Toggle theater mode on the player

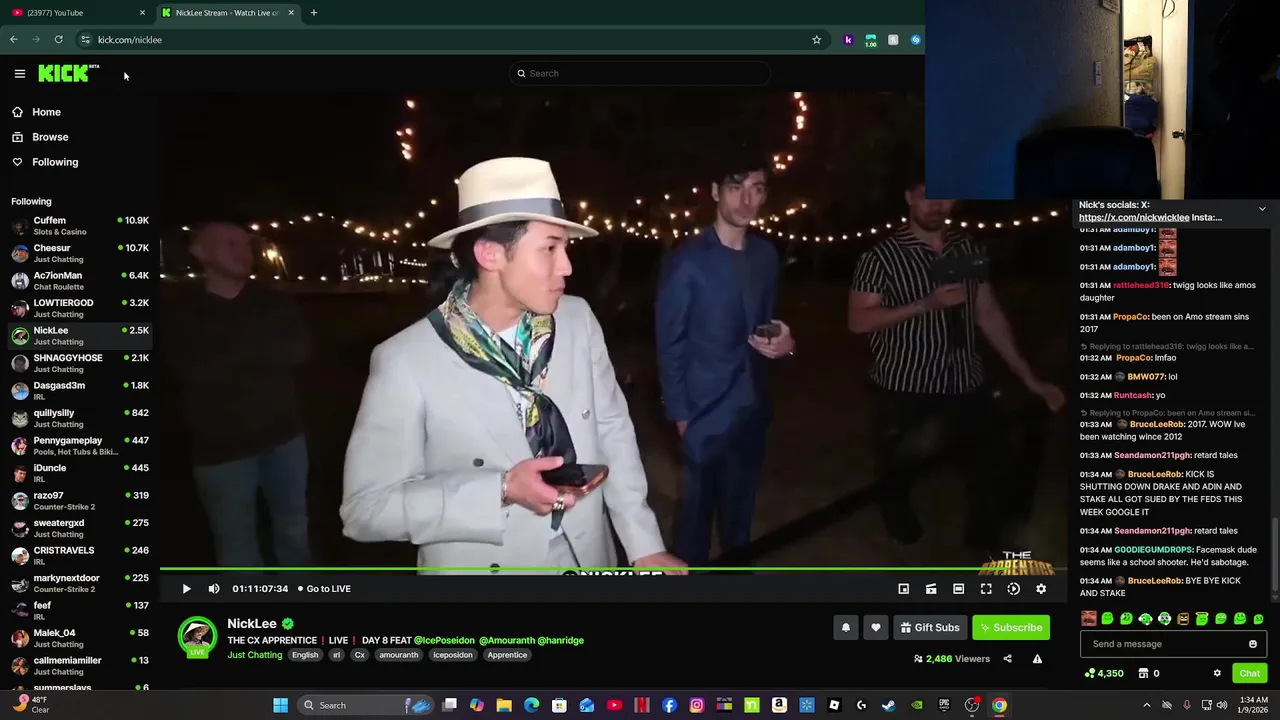958,589
